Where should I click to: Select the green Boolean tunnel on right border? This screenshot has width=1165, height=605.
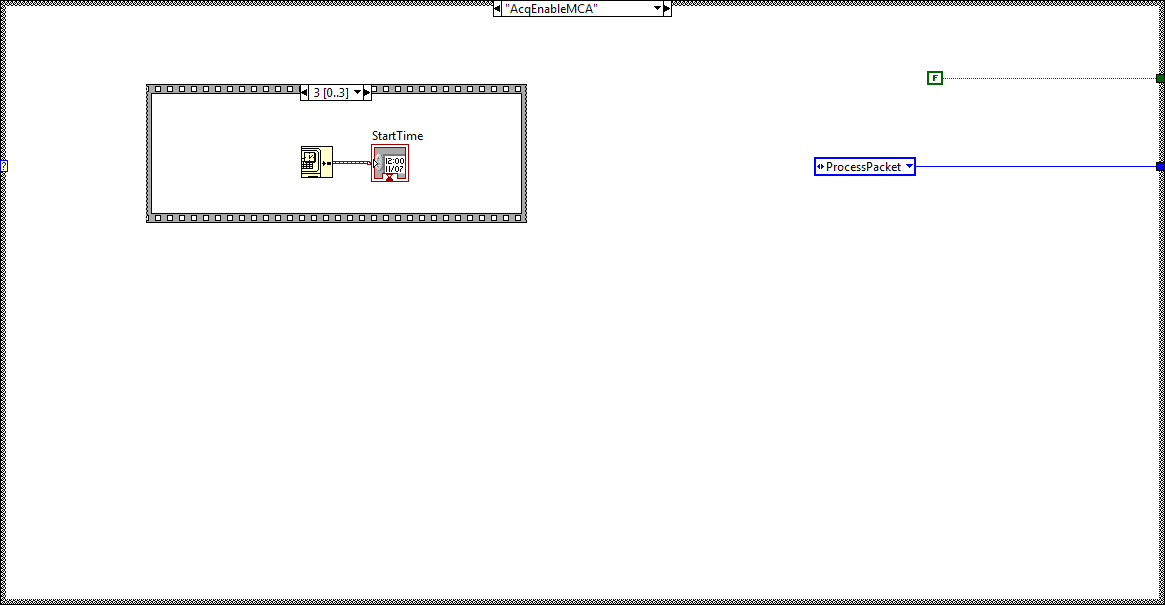pyautogui.click(x=1159, y=77)
